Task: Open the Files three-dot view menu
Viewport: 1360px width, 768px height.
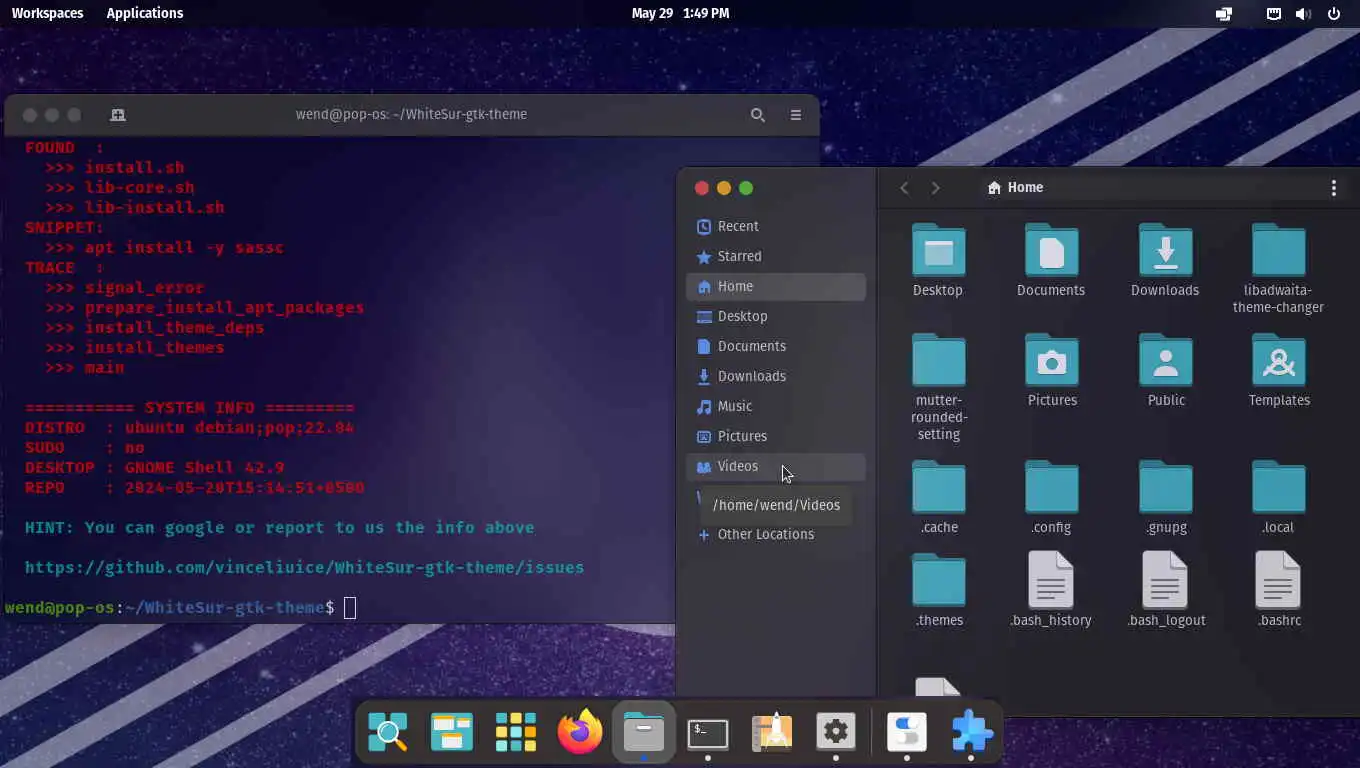Action: (1333, 188)
